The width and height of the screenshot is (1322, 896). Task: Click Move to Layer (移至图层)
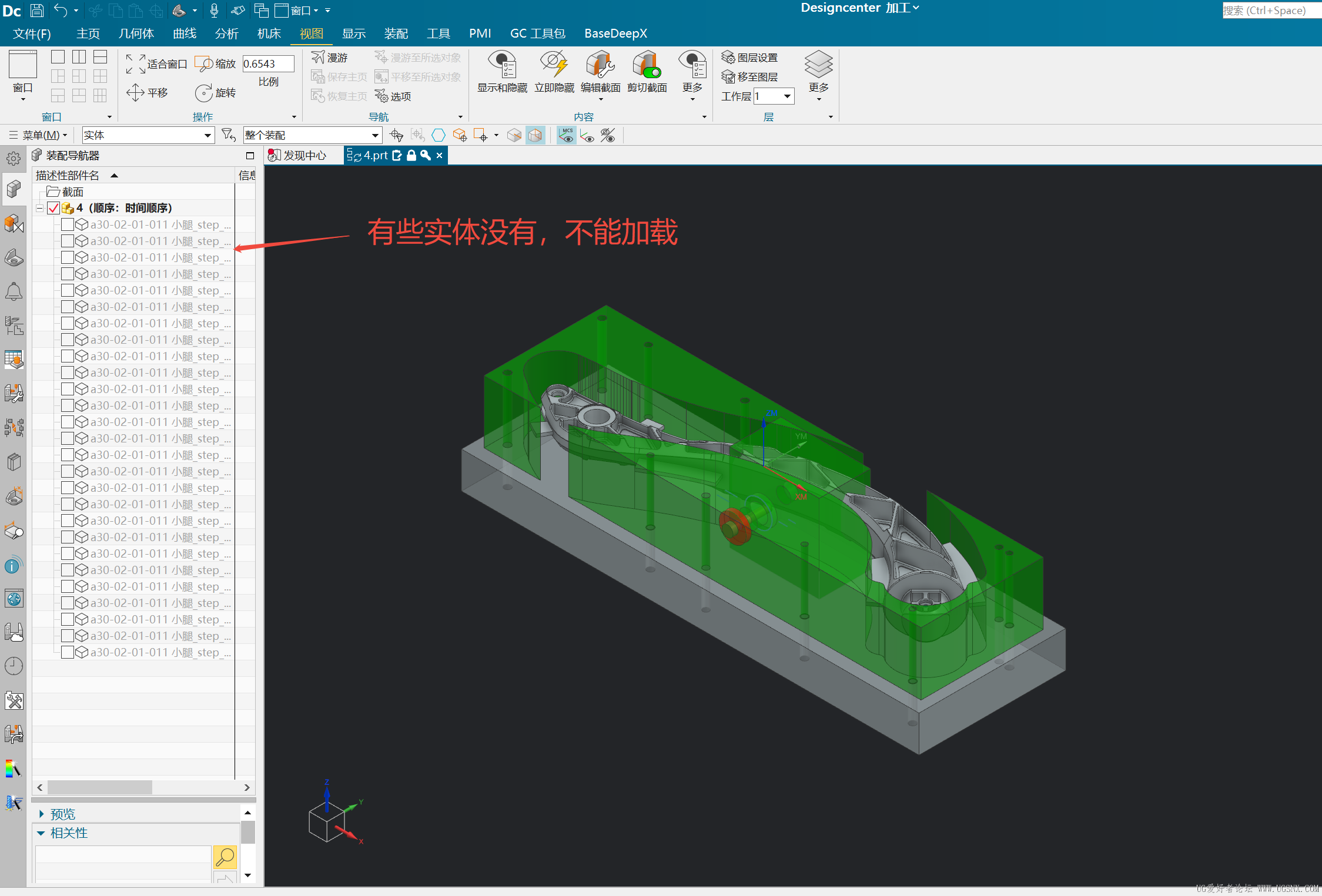(x=749, y=76)
